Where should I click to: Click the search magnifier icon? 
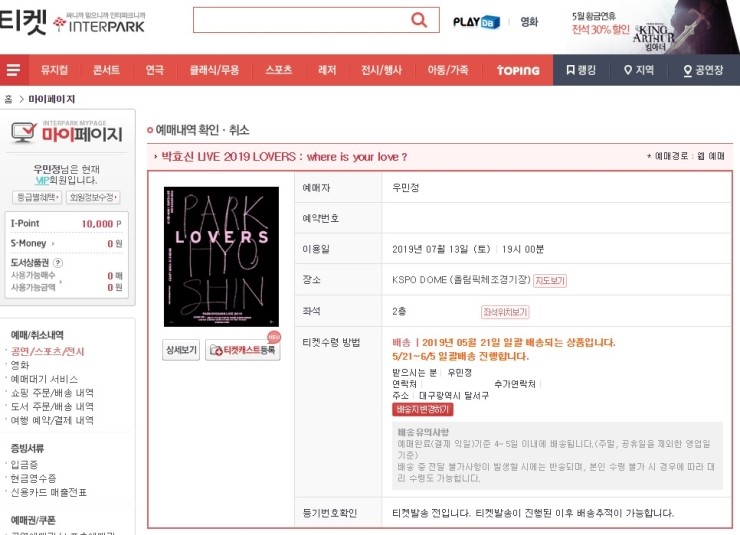coord(419,20)
